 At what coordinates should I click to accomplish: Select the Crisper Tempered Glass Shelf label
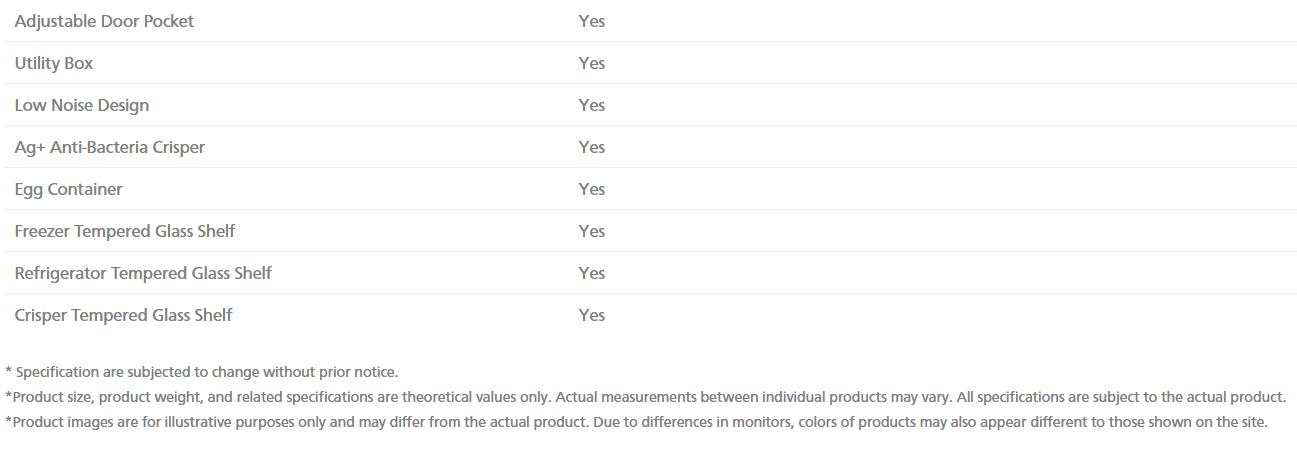(x=123, y=315)
